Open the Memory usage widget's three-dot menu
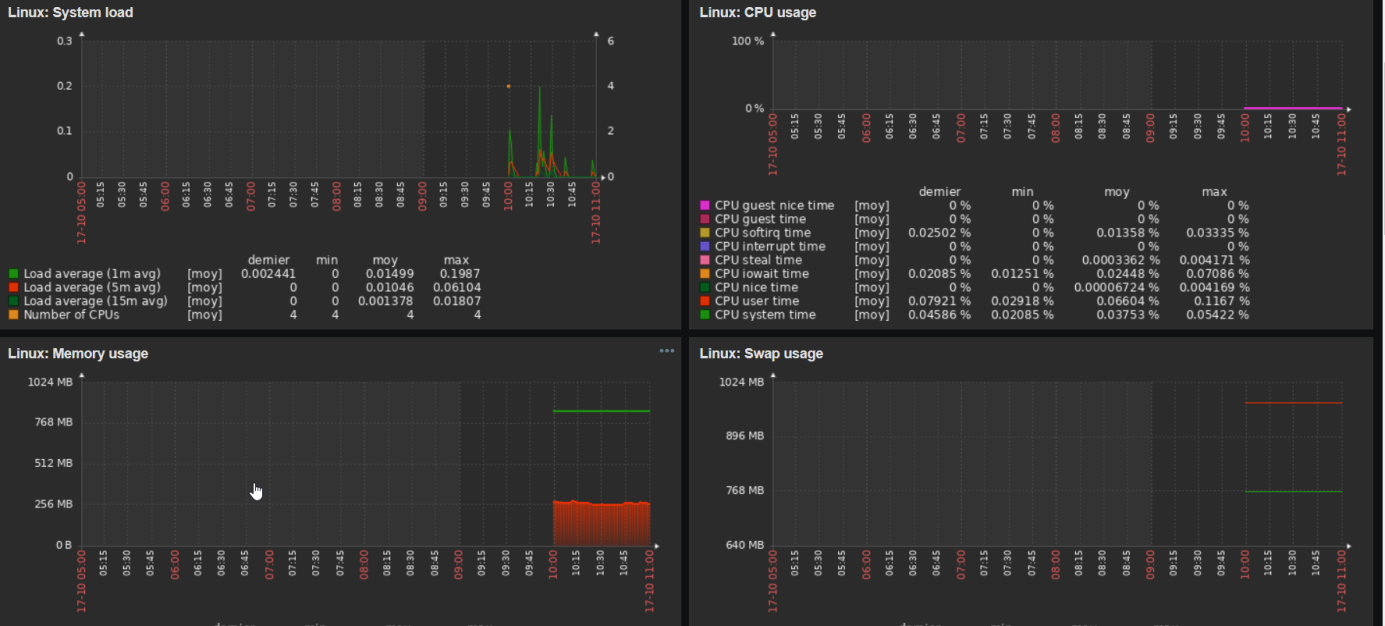The width and height of the screenshot is (1385, 626). [x=667, y=351]
